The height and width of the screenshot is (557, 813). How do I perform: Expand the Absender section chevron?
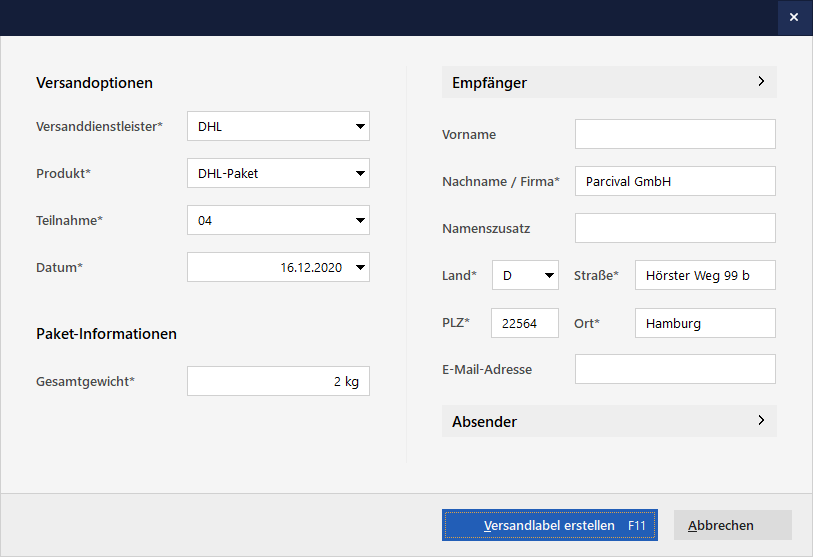tap(761, 421)
